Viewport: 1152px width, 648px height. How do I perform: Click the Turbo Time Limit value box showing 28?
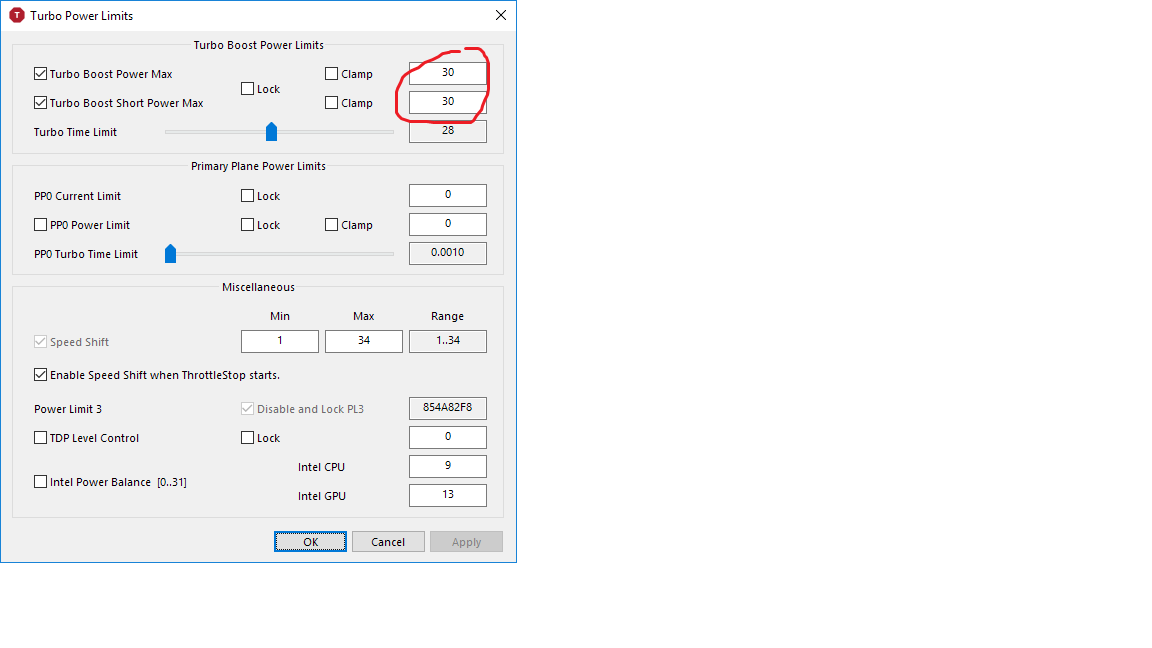(447, 131)
